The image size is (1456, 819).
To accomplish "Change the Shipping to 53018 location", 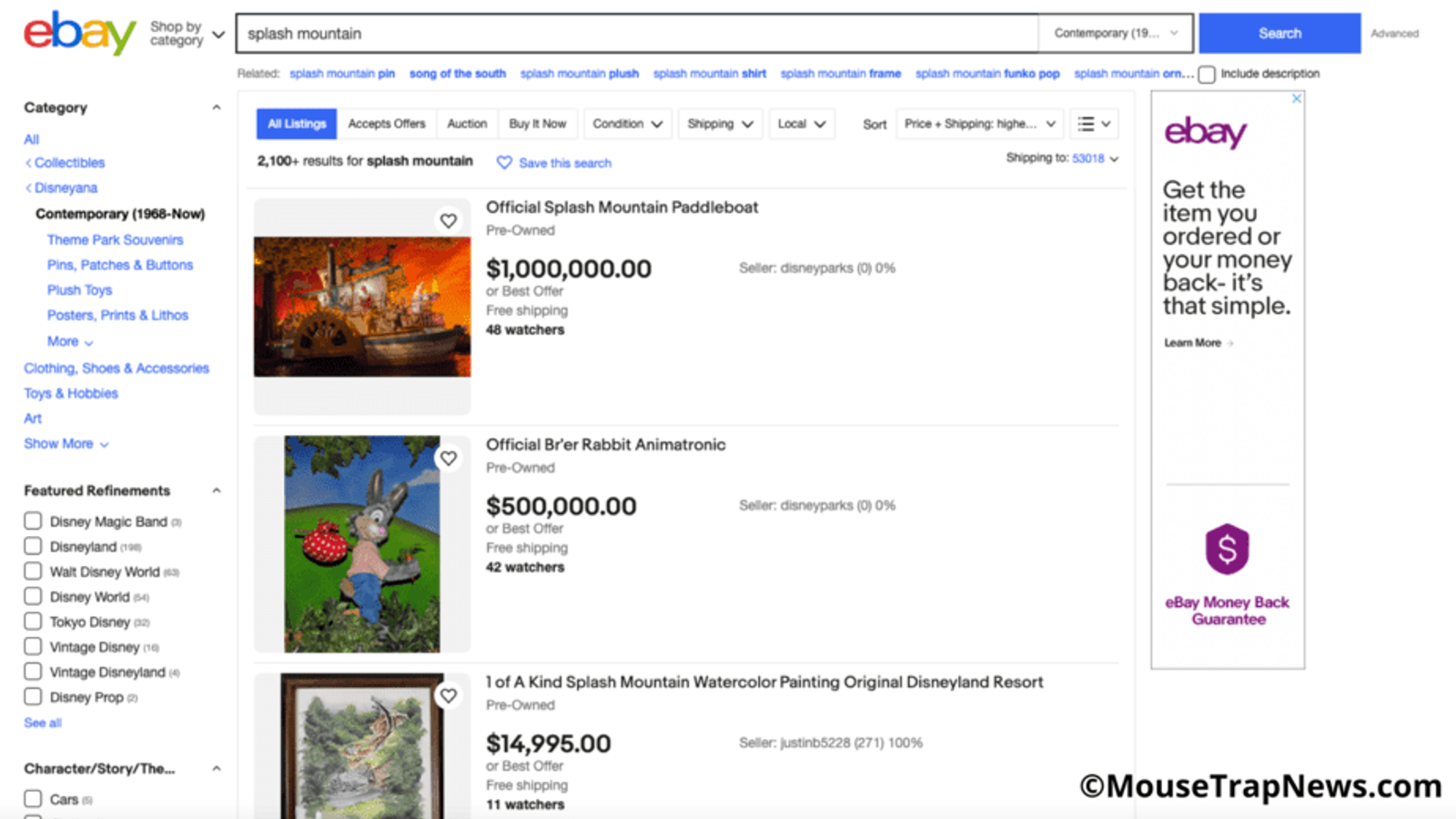I will [1095, 158].
